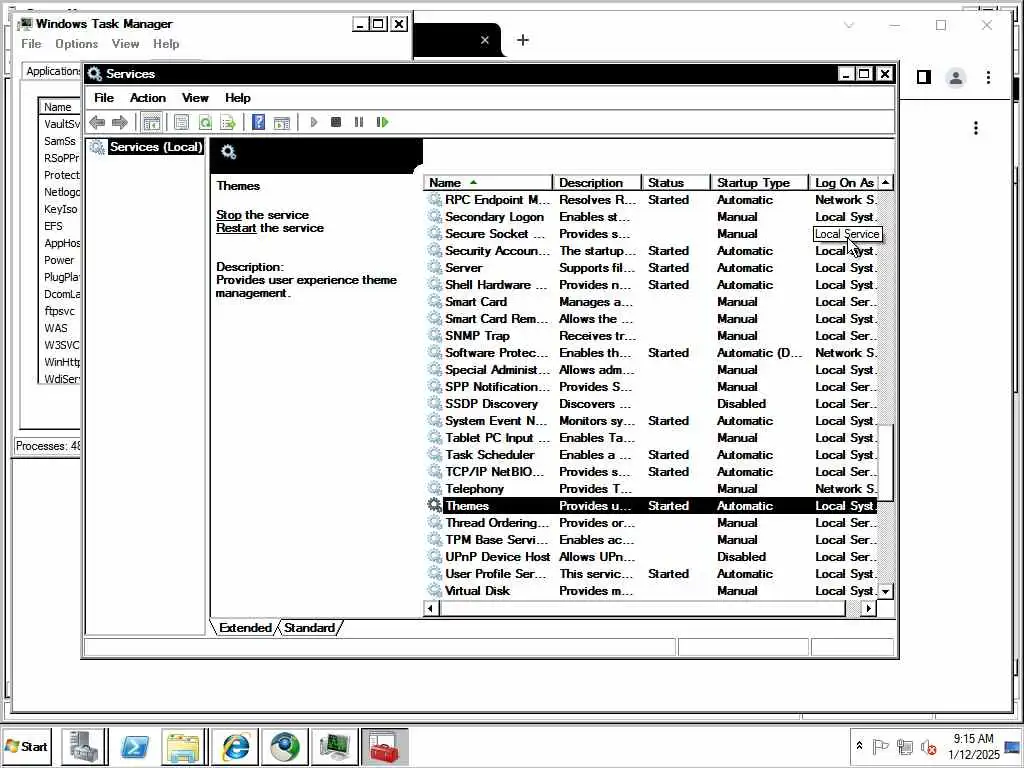Click the Stop Service square icon
This screenshot has height=768, width=1024.
pyautogui.click(x=336, y=122)
